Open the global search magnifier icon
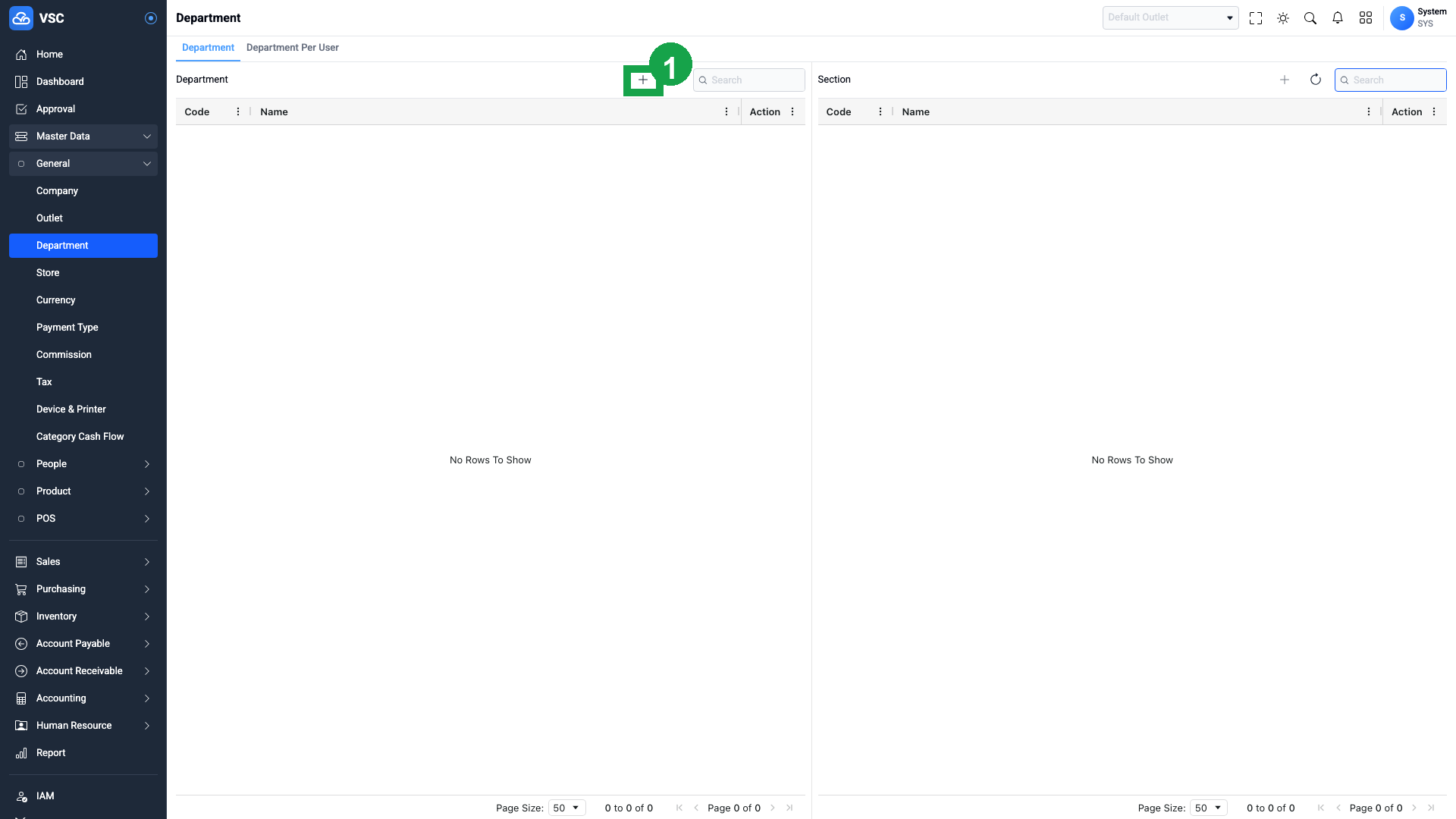This screenshot has height=819, width=1456. point(1310,18)
